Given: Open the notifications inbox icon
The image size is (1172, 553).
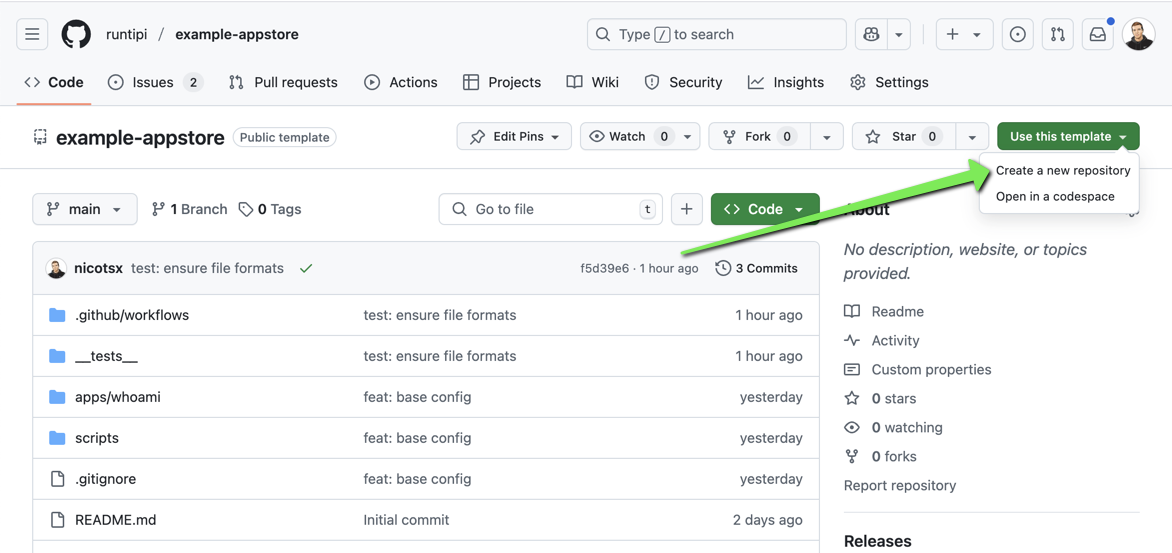Looking at the screenshot, I should pos(1098,34).
